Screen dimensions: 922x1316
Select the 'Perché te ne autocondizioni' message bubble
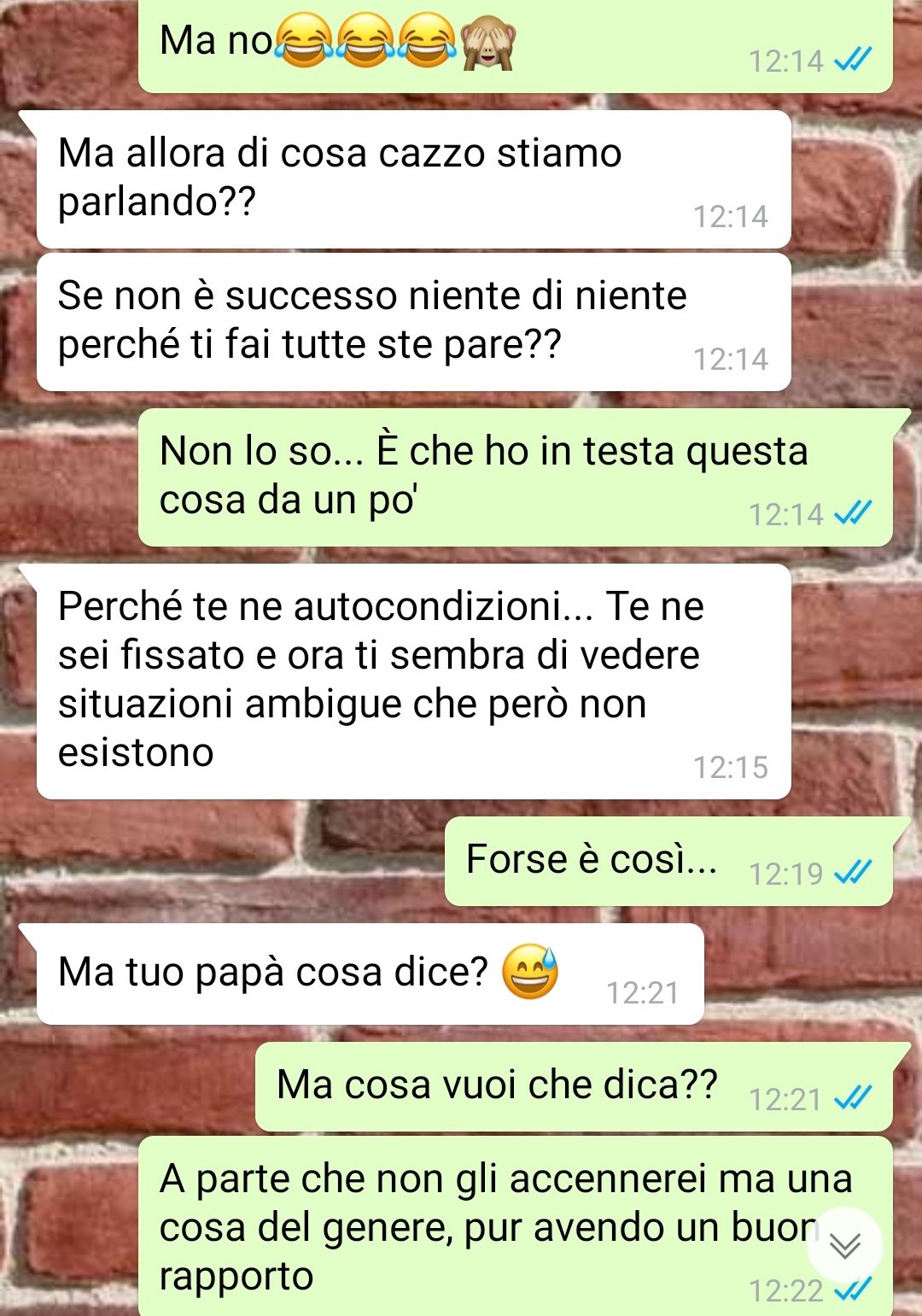tap(413, 681)
